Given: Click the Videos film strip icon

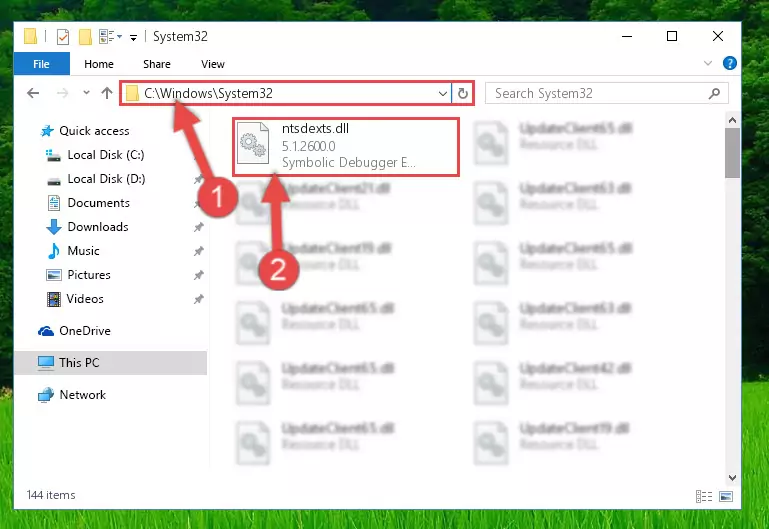Looking at the screenshot, I should pyautogui.click(x=53, y=299).
